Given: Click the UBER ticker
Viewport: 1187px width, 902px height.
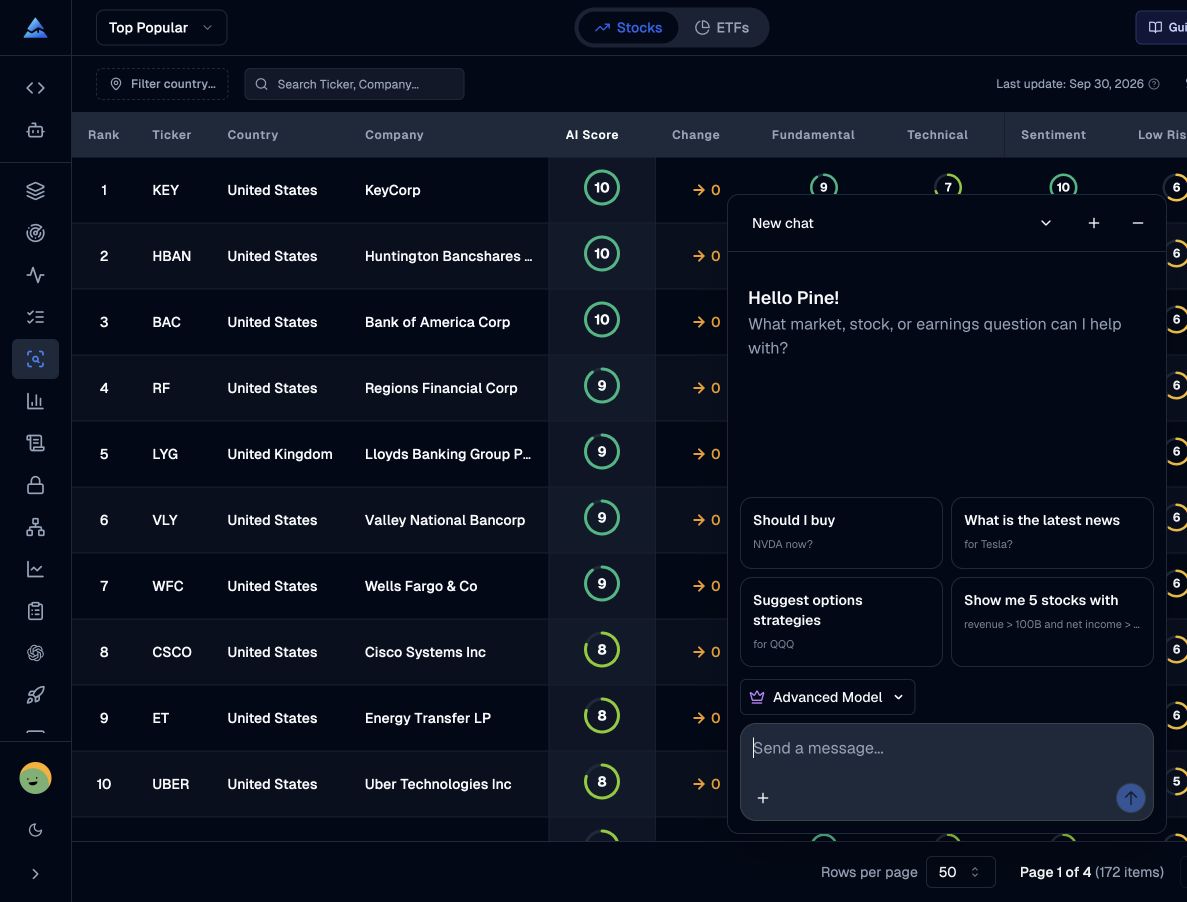Looking at the screenshot, I should tap(171, 784).
